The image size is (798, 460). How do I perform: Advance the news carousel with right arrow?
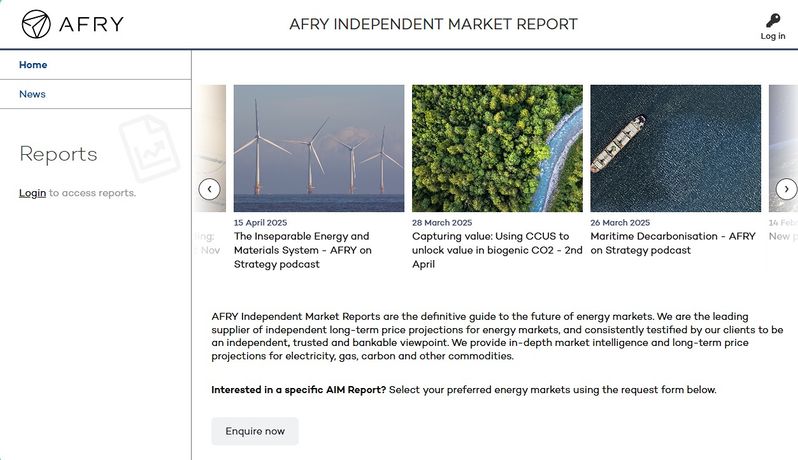click(786, 188)
